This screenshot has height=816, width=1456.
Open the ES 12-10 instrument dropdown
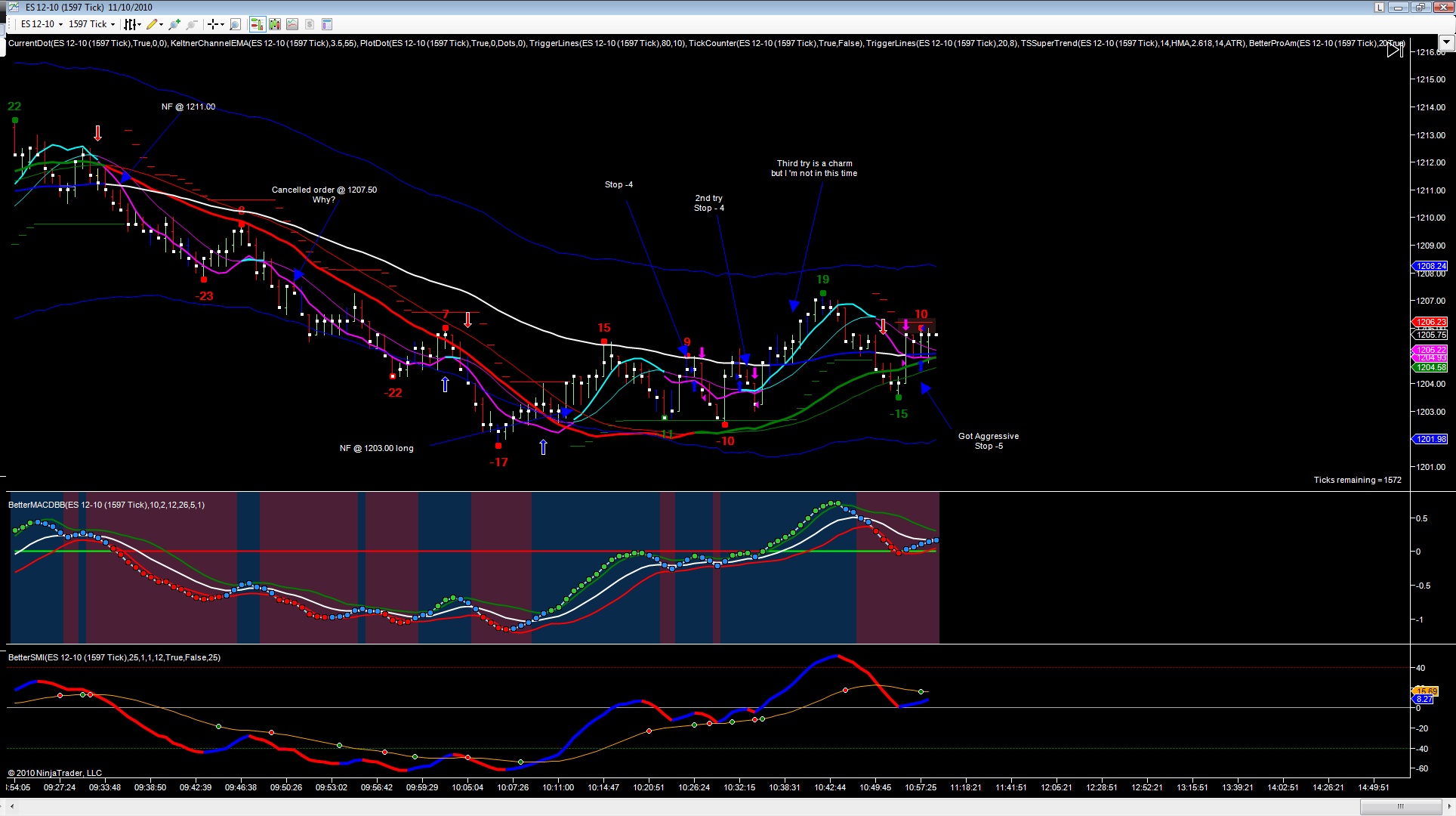[x=41, y=24]
